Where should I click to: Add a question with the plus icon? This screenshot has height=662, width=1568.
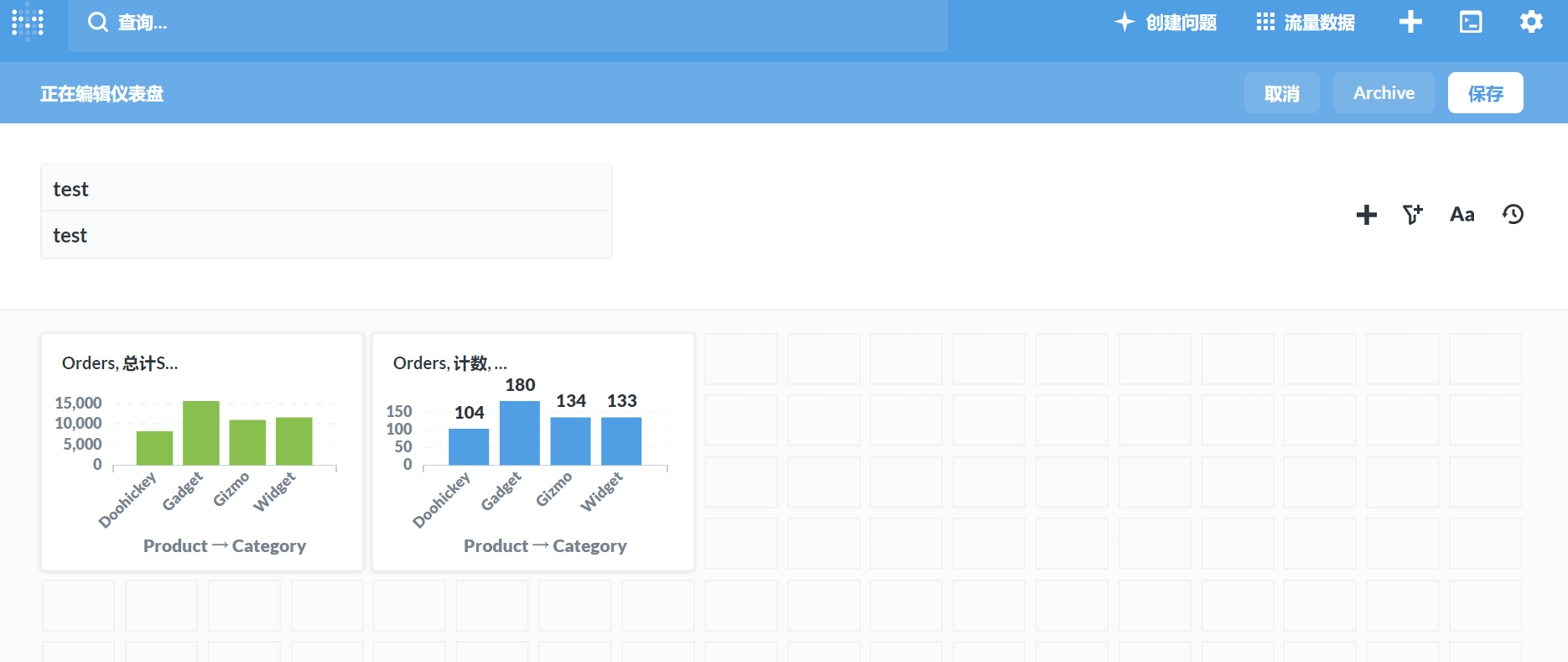pos(1367,215)
